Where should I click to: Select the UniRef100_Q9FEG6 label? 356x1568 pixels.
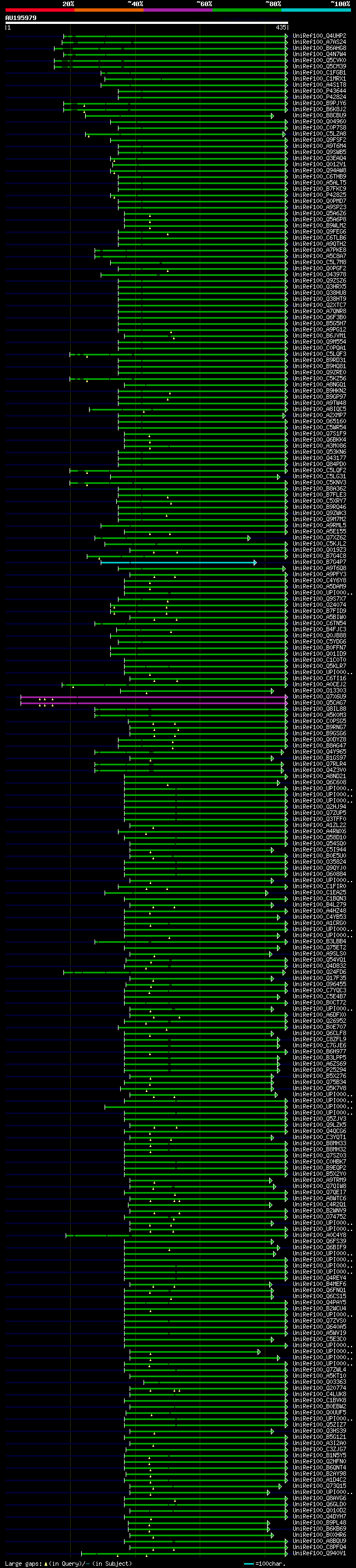pos(319,232)
